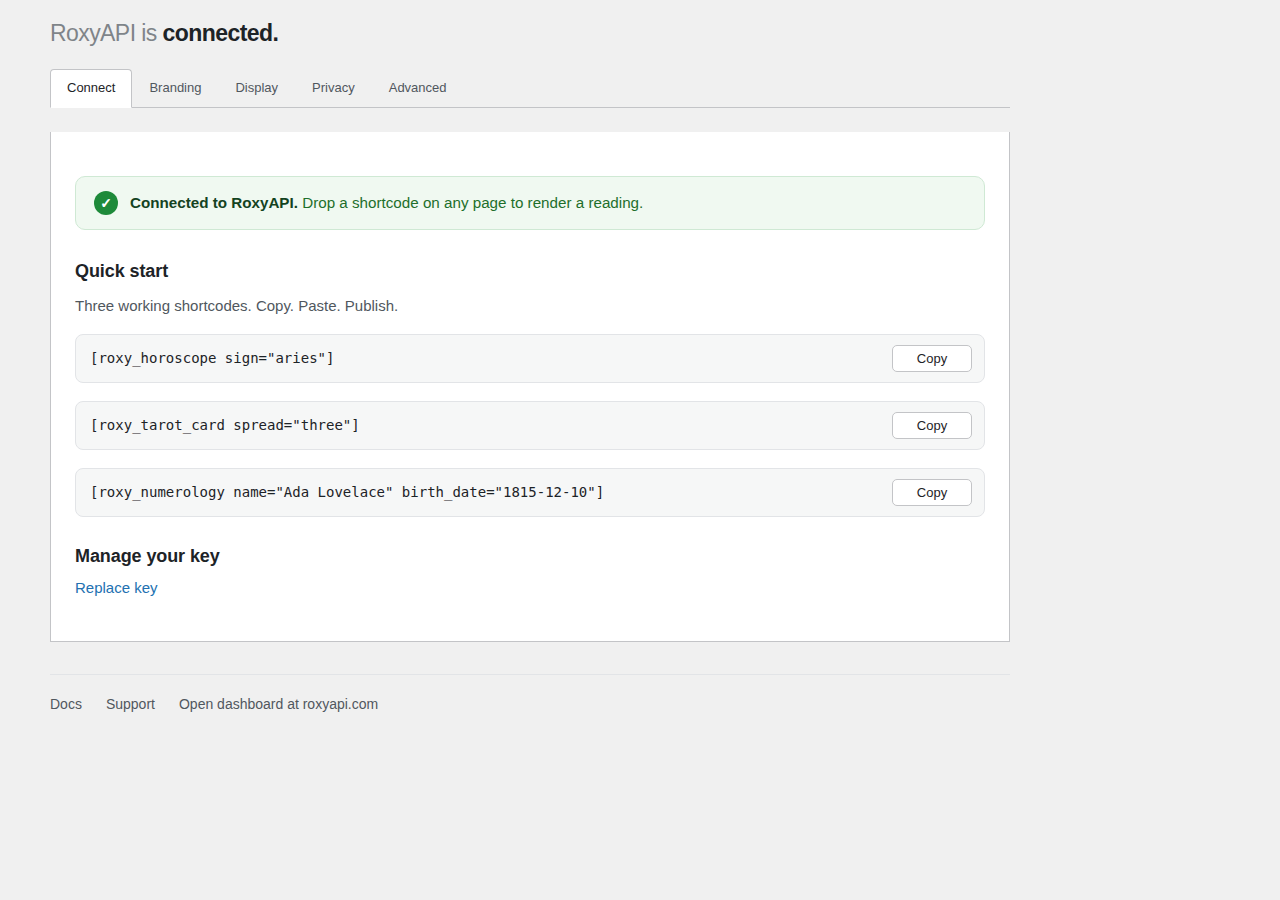1280x900 pixels.
Task: Click the Replace key link
Action: click(116, 588)
